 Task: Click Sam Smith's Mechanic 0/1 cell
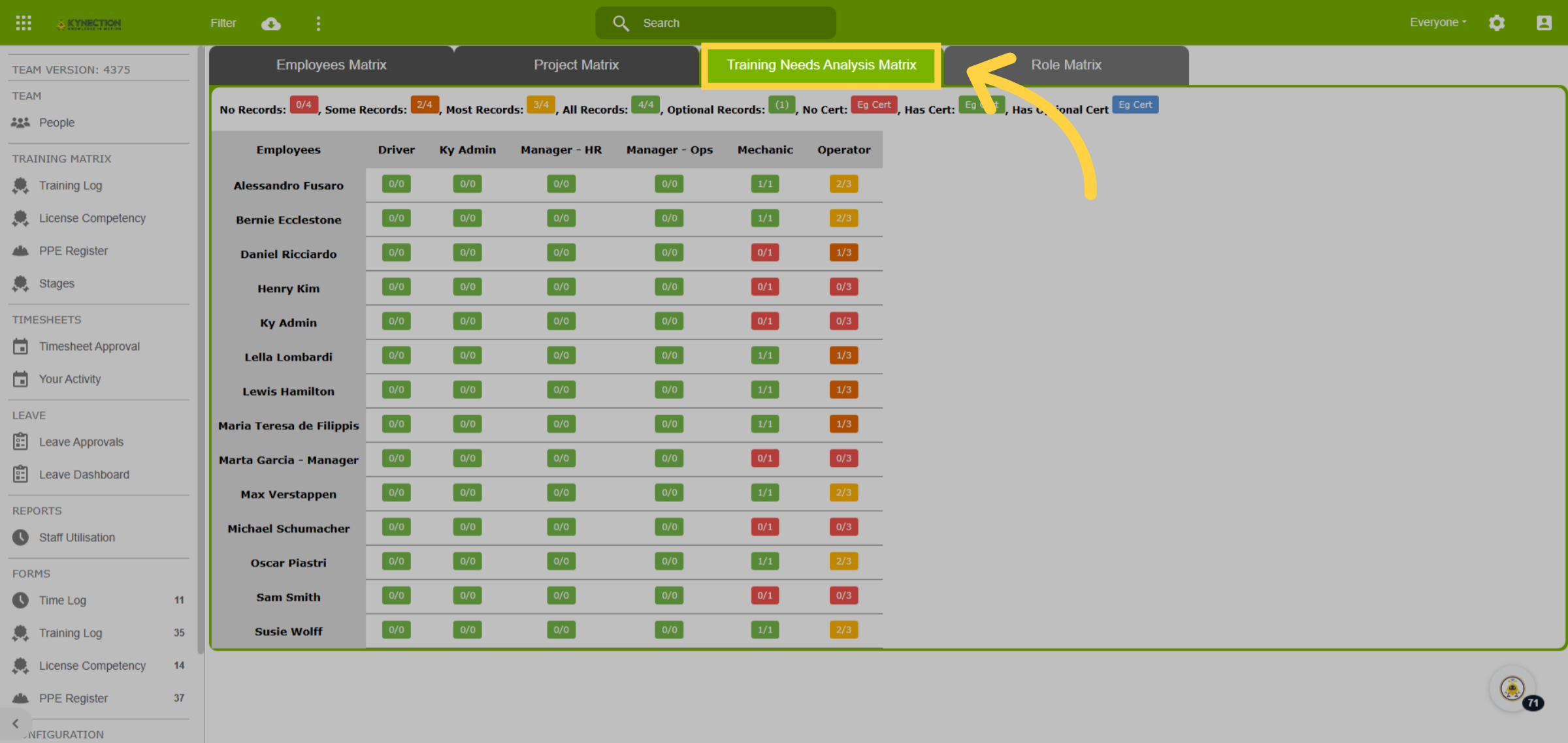pyautogui.click(x=764, y=595)
